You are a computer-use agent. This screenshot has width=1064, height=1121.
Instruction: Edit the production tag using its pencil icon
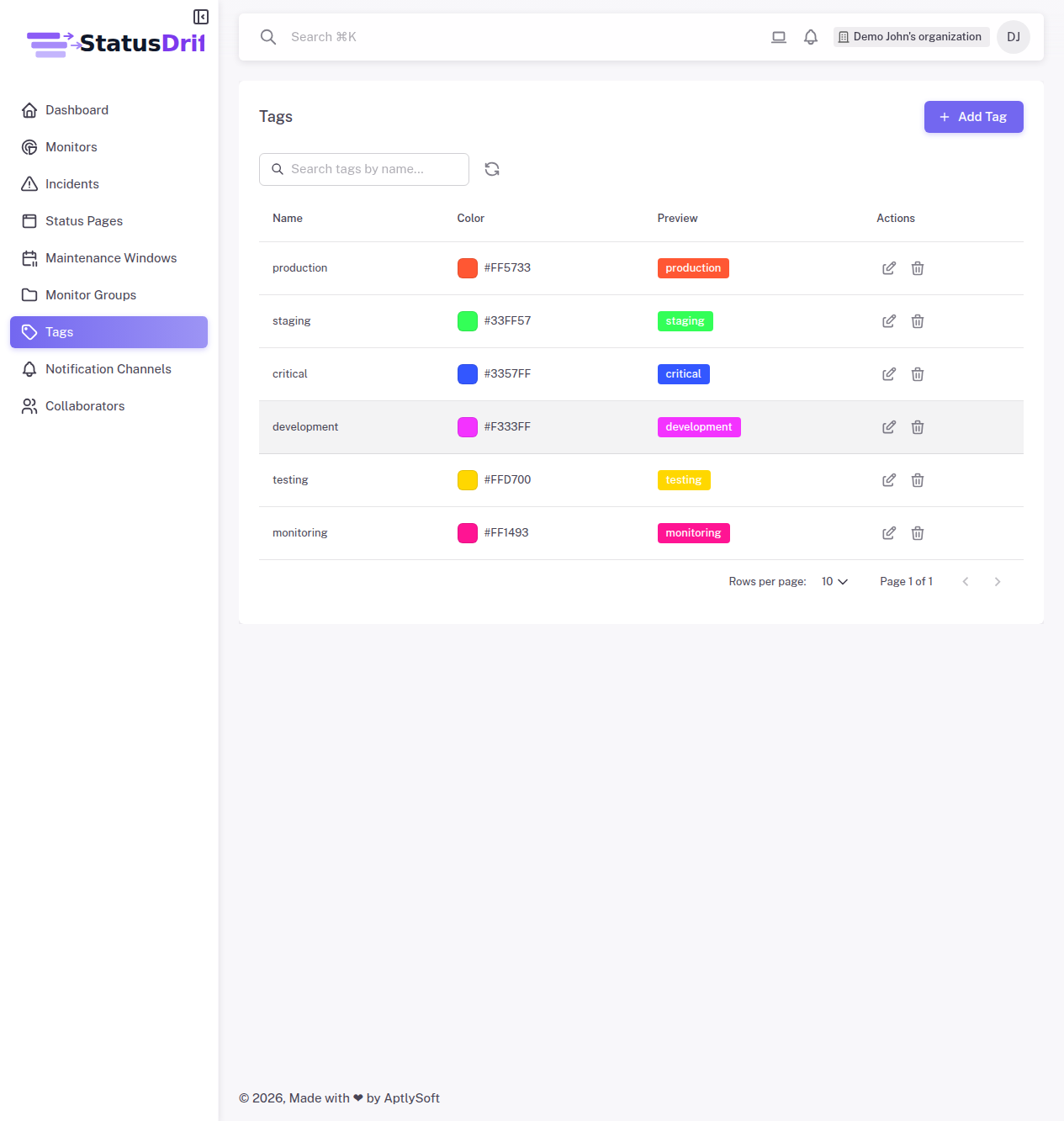(x=888, y=267)
